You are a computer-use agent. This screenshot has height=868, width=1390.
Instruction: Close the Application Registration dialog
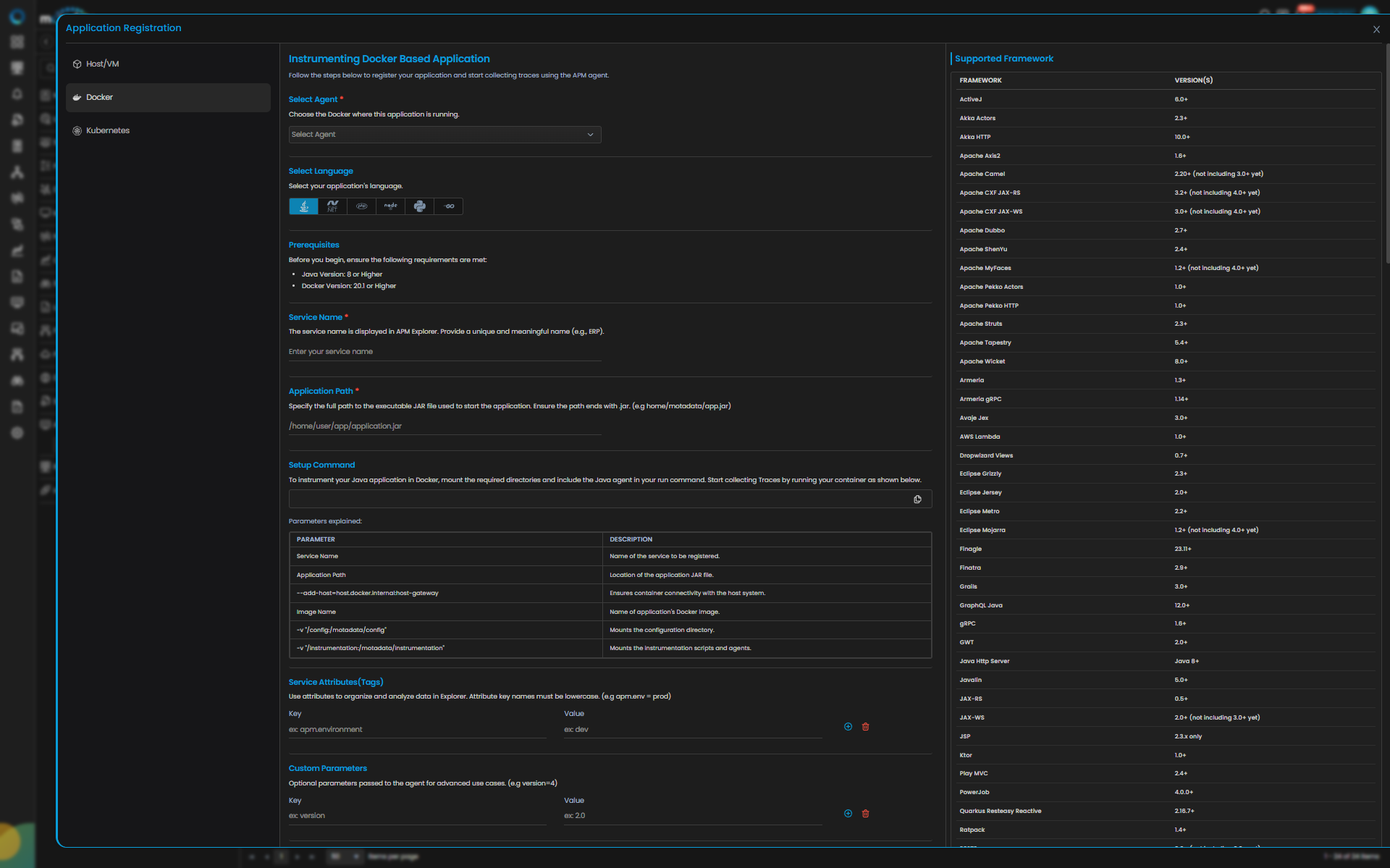1376,30
